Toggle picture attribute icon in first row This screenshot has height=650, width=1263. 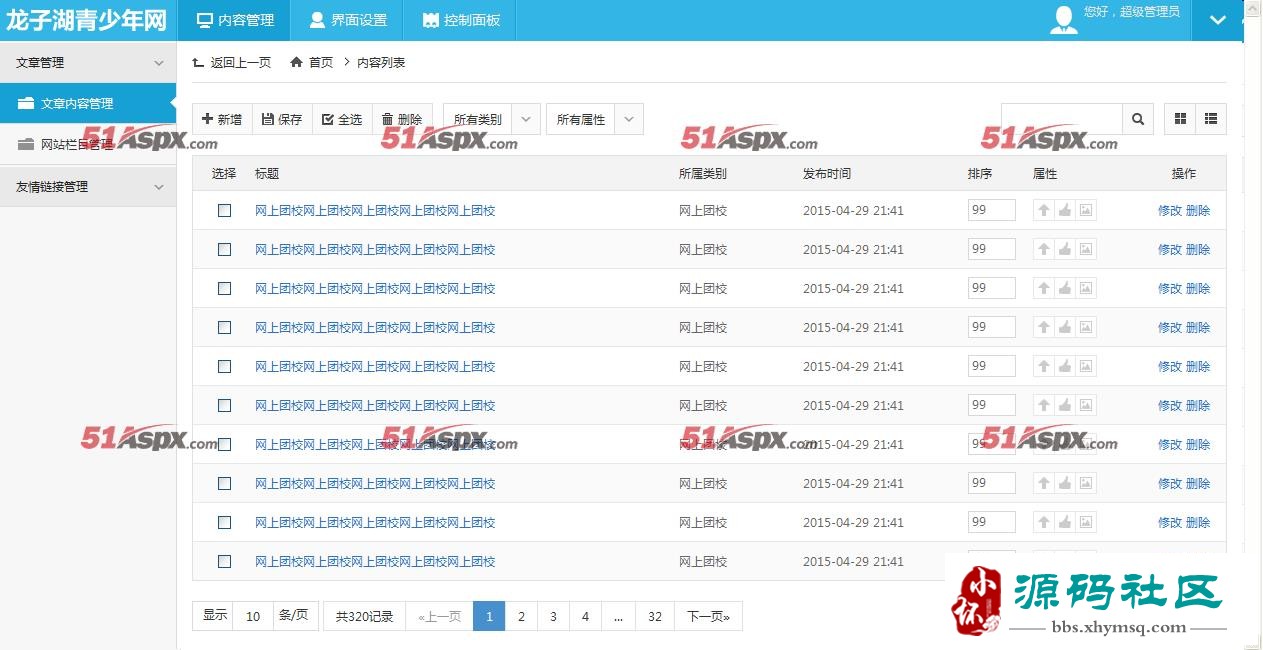point(1086,210)
